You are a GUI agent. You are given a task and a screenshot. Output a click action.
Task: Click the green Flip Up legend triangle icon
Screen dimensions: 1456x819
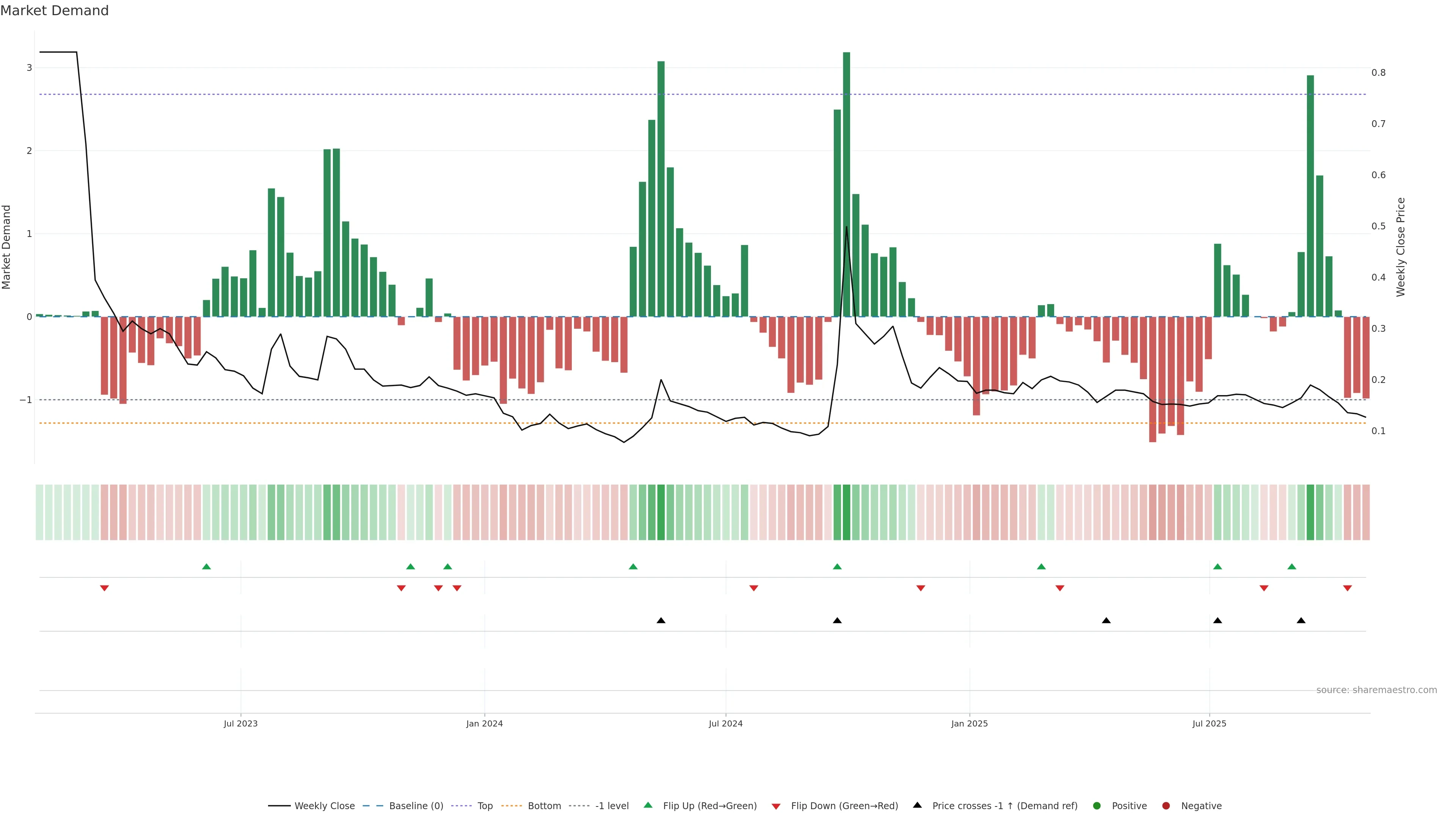[x=648, y=805]
